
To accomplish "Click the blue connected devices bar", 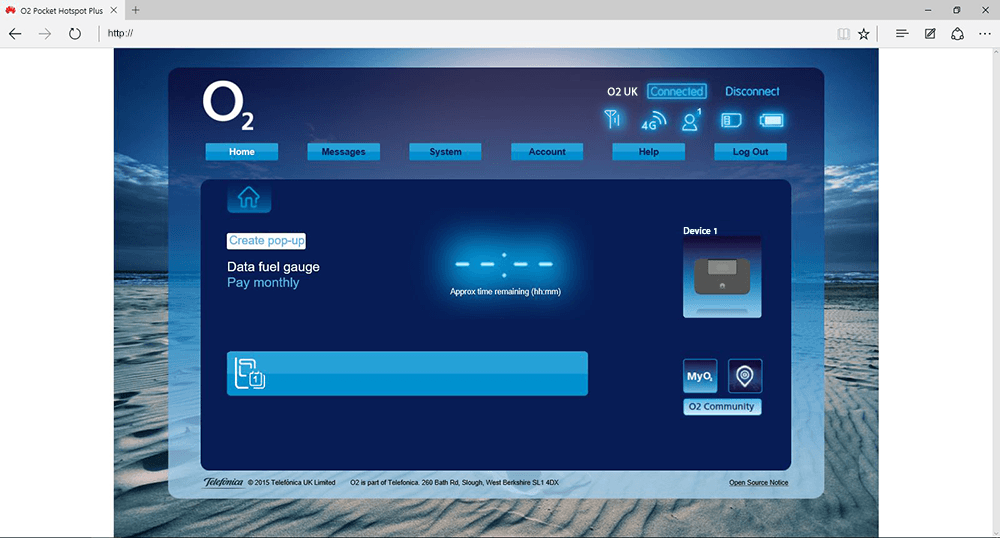I will [408, 374].
